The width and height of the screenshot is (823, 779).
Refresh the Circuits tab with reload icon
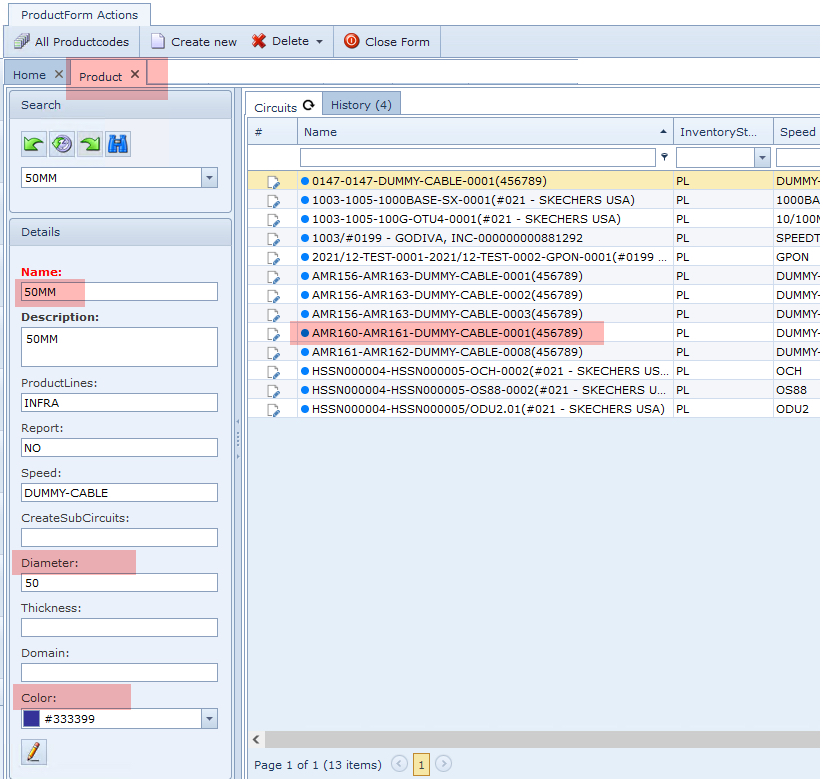click(x=309, y=105)
